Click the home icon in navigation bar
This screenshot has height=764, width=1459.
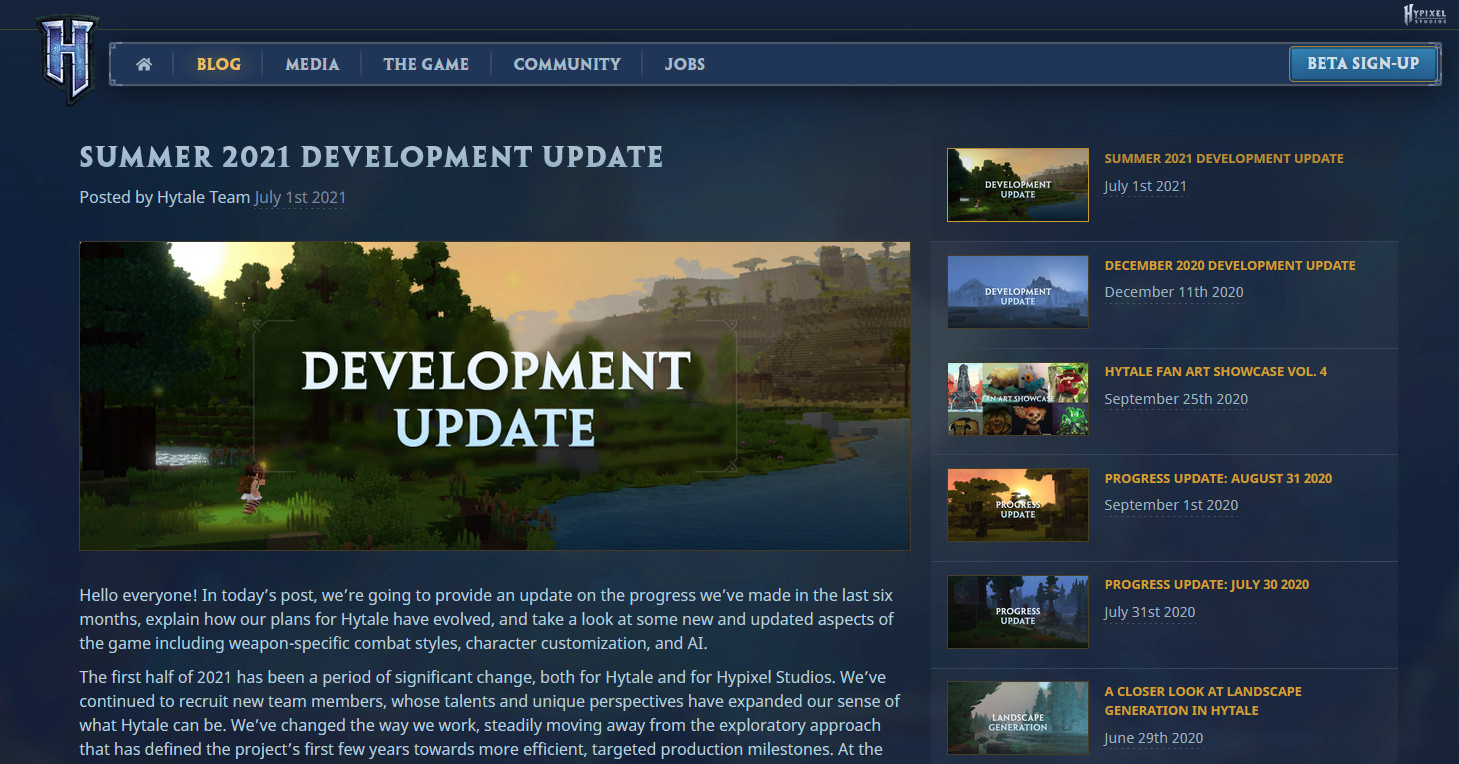[144, 64]
